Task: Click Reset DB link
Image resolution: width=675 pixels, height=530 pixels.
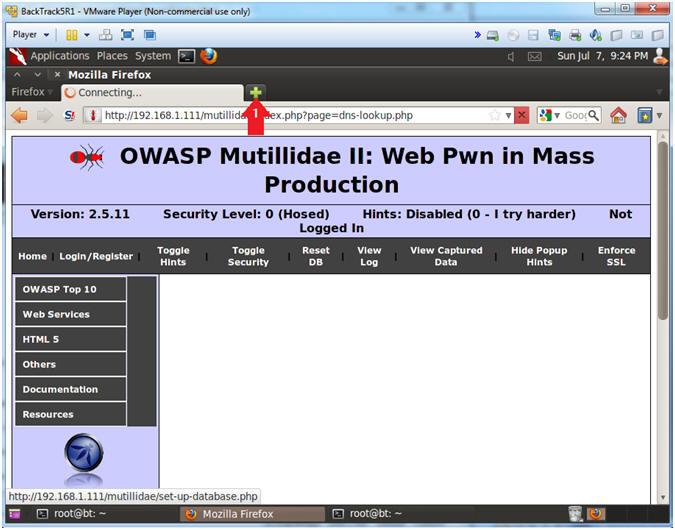Action: pos(316,256)
